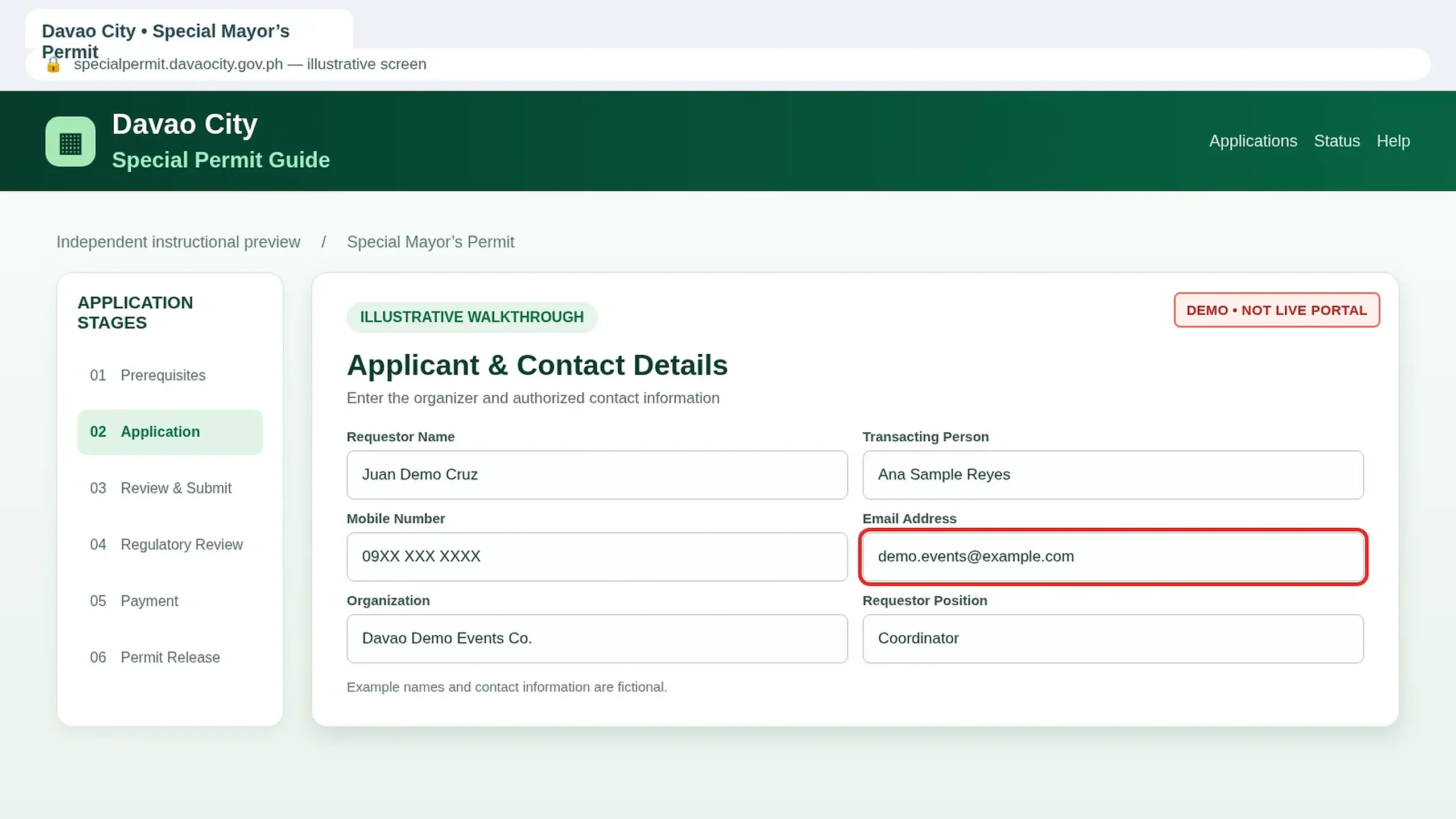Click the Davao City grid logo icon
Image resolution: width=1456 pixels, height=819 pixels.
click(71, 142)
